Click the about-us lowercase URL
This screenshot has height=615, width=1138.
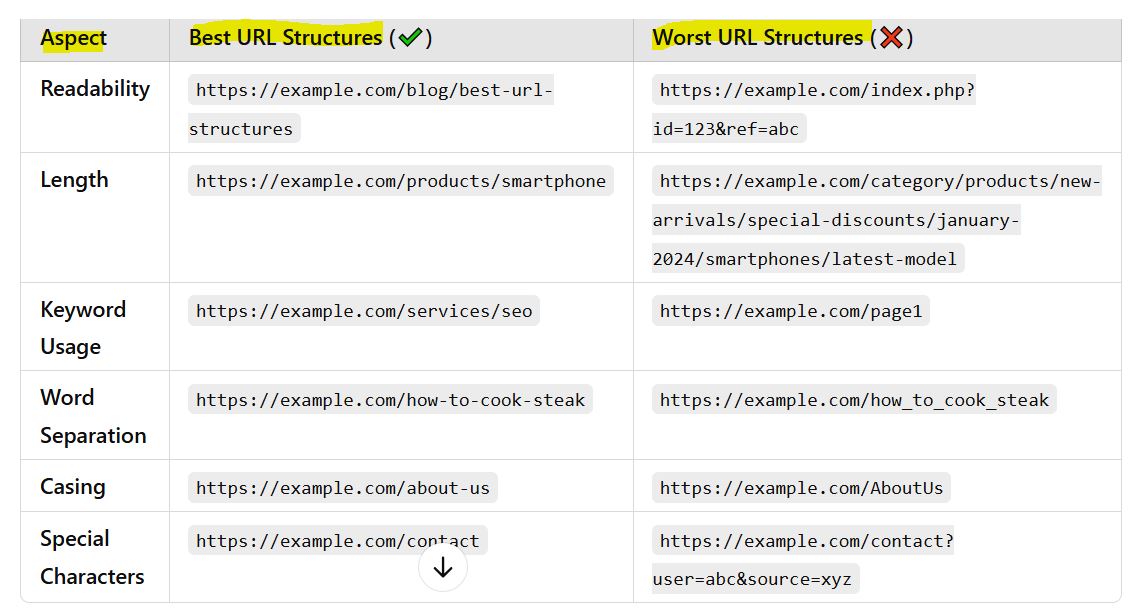point(343,488)
